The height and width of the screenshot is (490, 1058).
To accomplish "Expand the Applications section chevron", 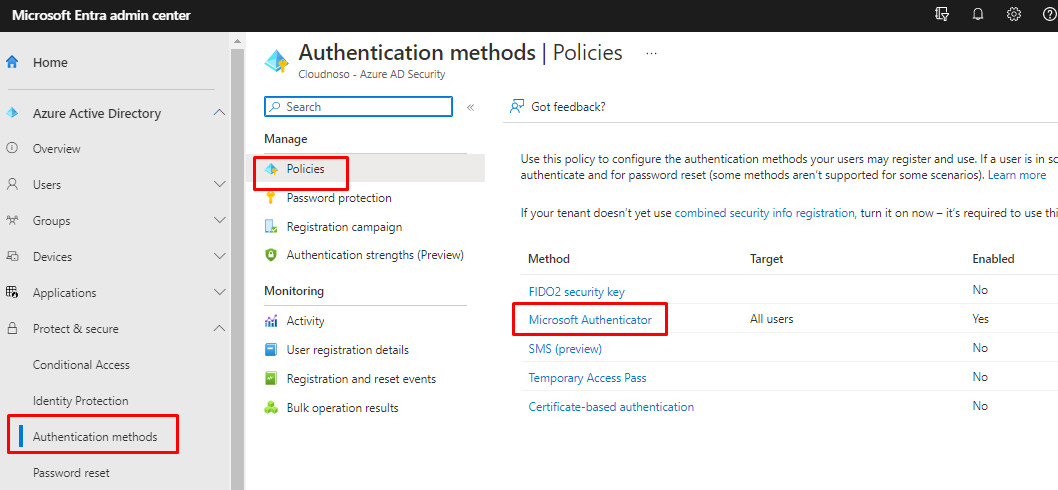I will tap(220, 293).
